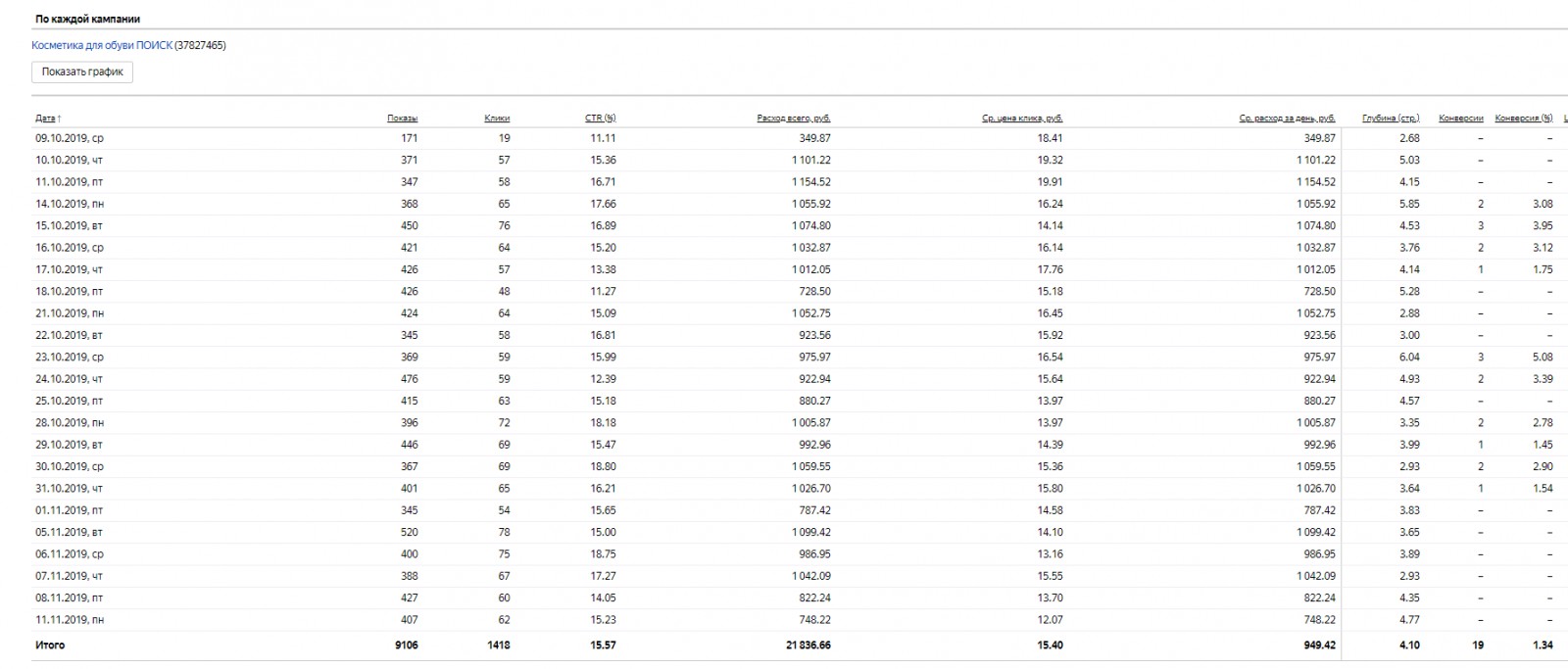Select the 14.10.2019, пн date cell
Viewport: 1568px width, 669px height.
[70, 204]
